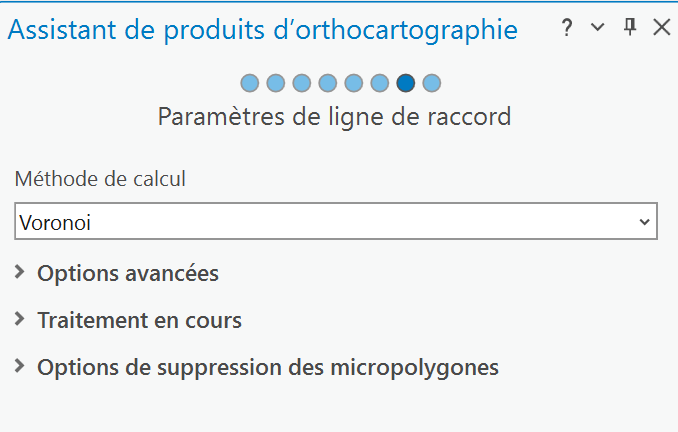
Task: Jump to the second wizard step dot
Action: click(276, 83)
